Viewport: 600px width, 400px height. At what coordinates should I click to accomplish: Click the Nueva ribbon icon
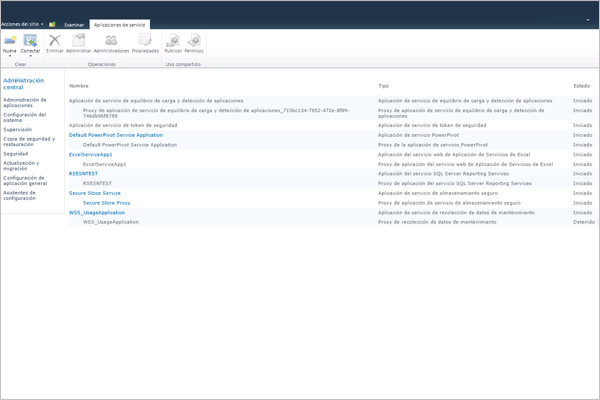point(10,40)
